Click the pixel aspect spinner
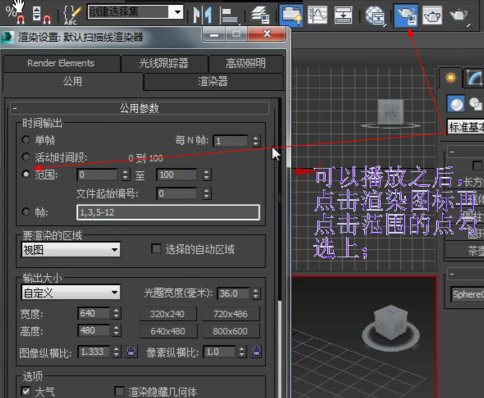This screenshot has height=398, width=484. point(242,351)
